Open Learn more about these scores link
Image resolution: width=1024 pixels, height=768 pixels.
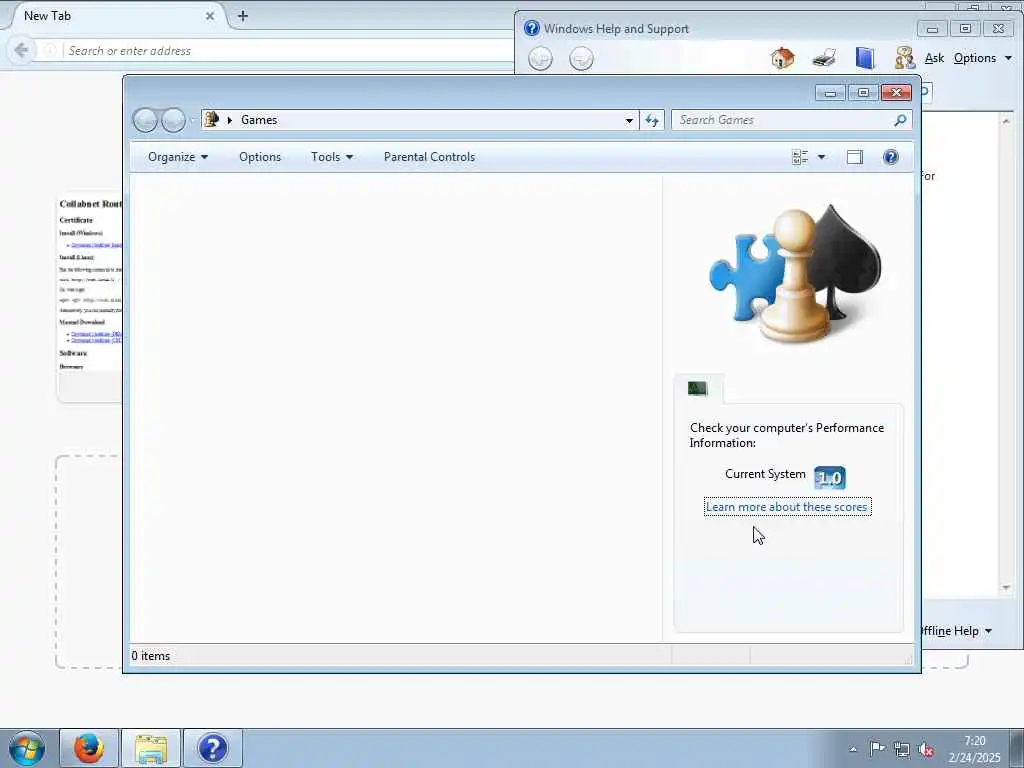coord(787,507)
